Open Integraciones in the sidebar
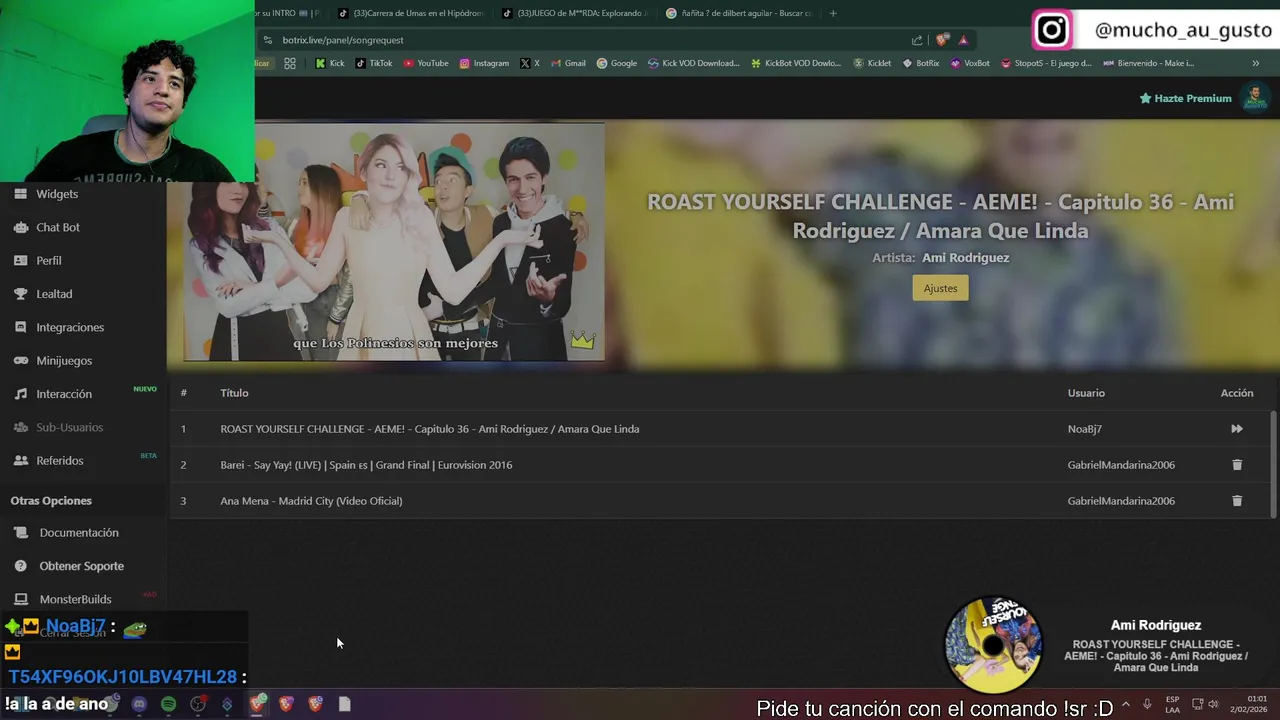 [x=70, y=327]
